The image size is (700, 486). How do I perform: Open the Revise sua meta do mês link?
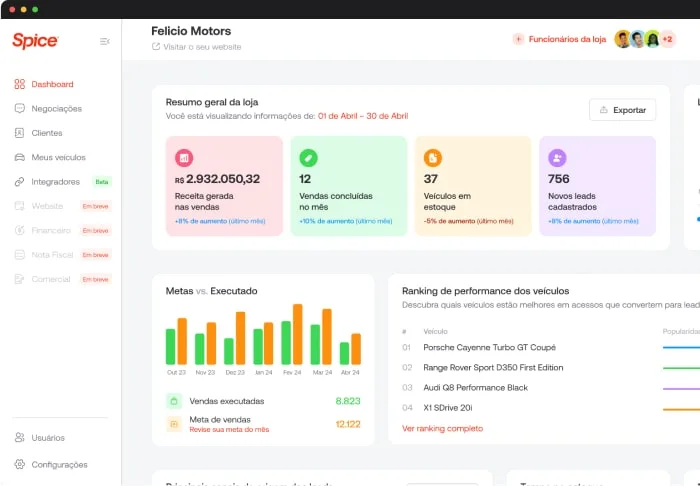pyautogui.click(x=229, y=430)
